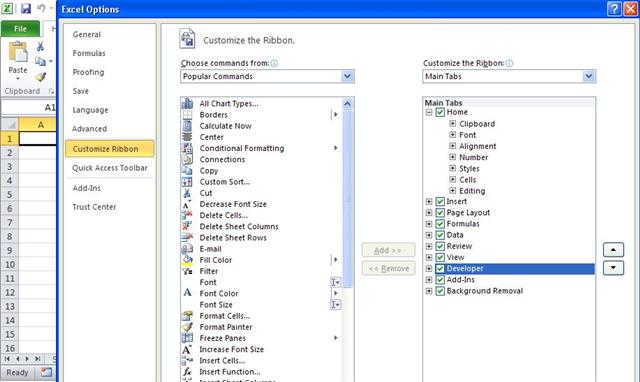Click the Format Painter brush icon in list
The image size is (640, 382).
coord(187,327)
